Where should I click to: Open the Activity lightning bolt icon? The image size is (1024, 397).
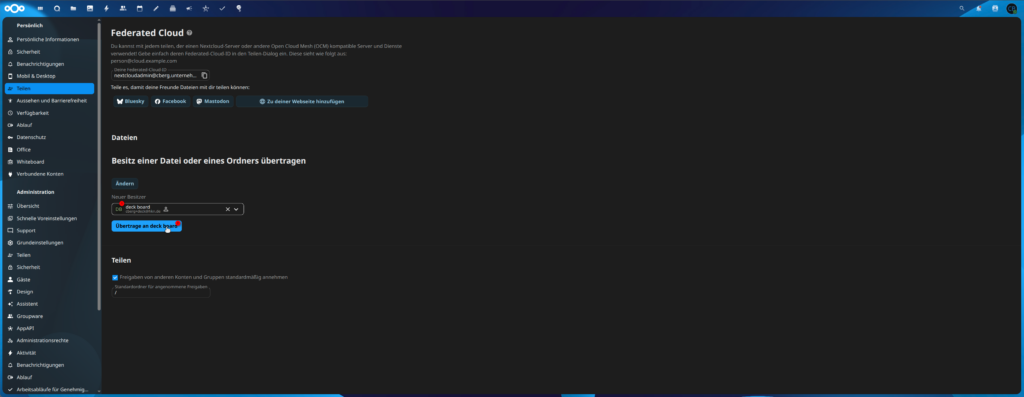[x=106, y=8]
